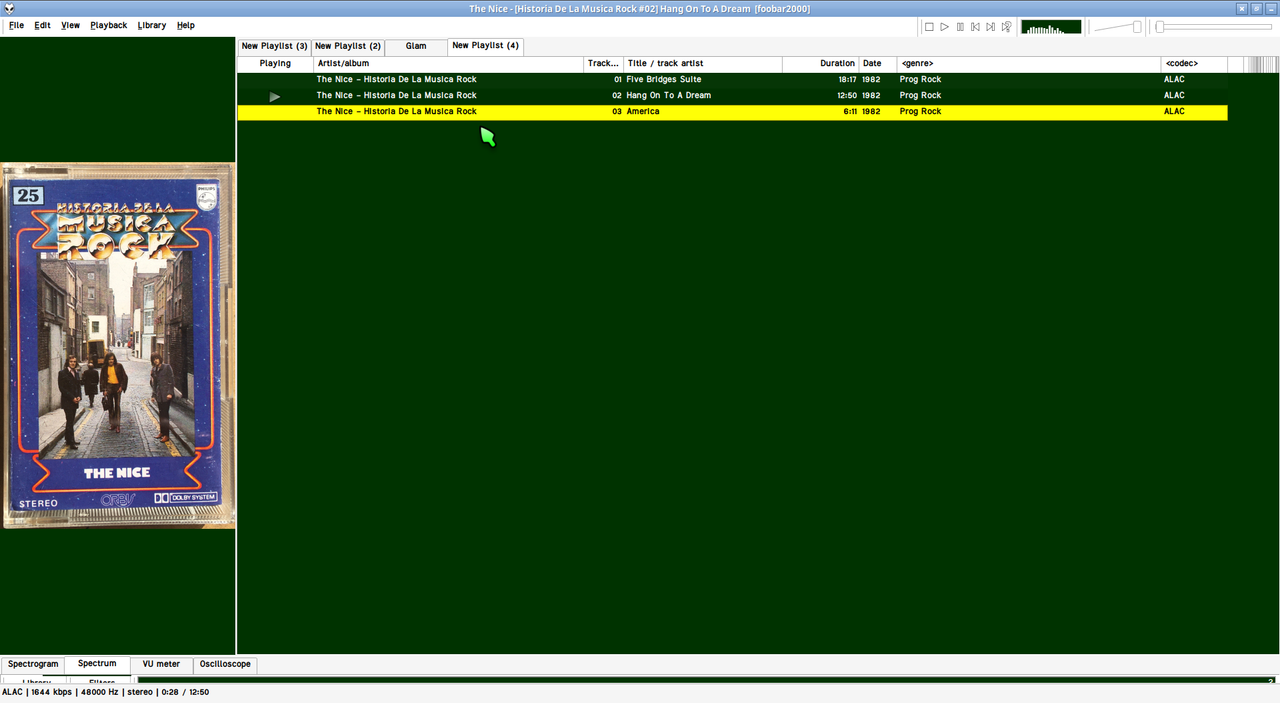This screenshot has height=703, width=1280.
Task: Click the Play button in toolbar
Action: click(x=944, y=27)
